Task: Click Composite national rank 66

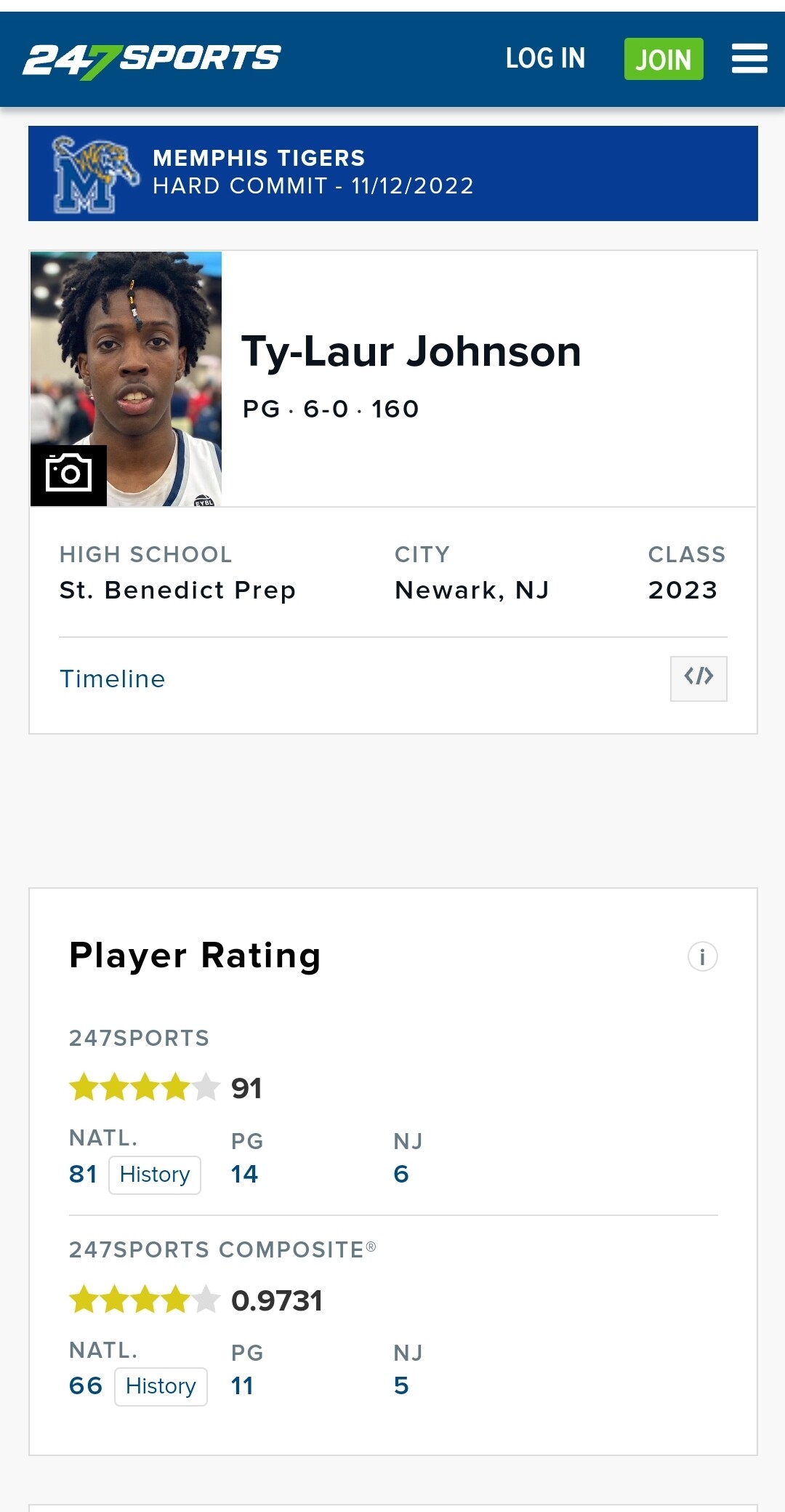Action: (x=86, y=1386)
